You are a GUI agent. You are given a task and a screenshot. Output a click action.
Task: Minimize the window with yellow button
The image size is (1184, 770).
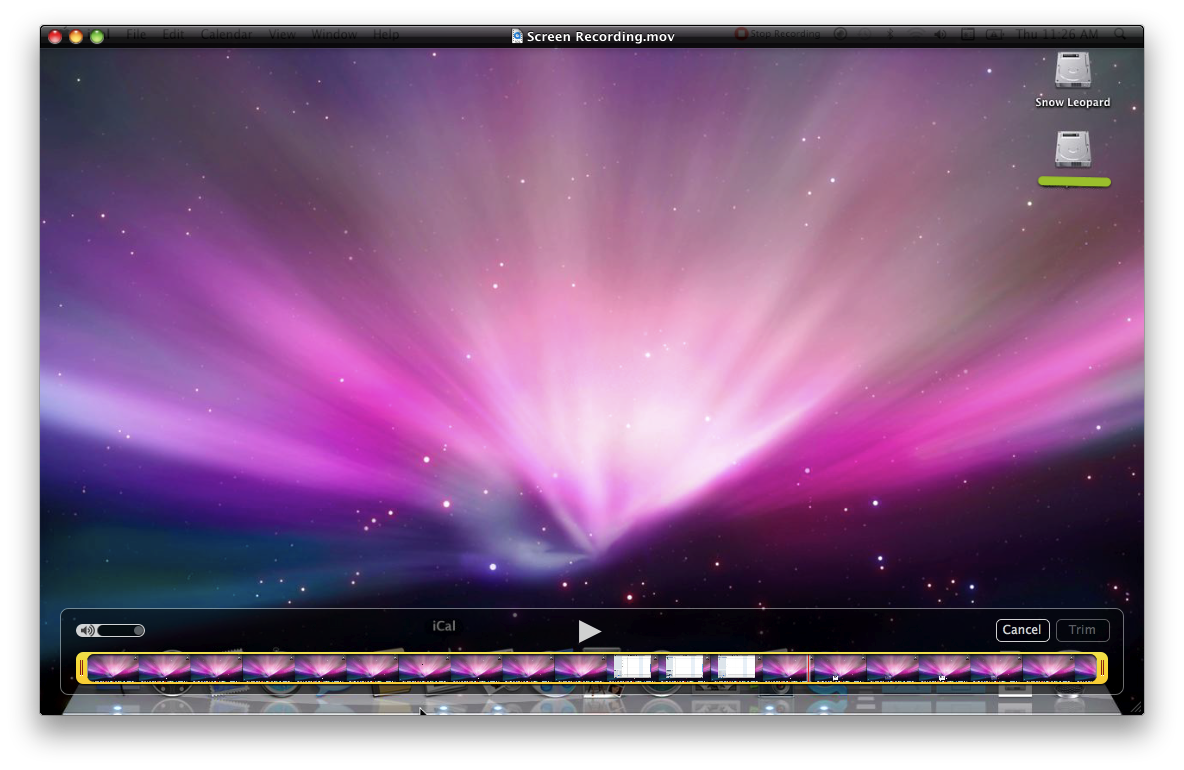pyautogui.click(x=76, y=37)
